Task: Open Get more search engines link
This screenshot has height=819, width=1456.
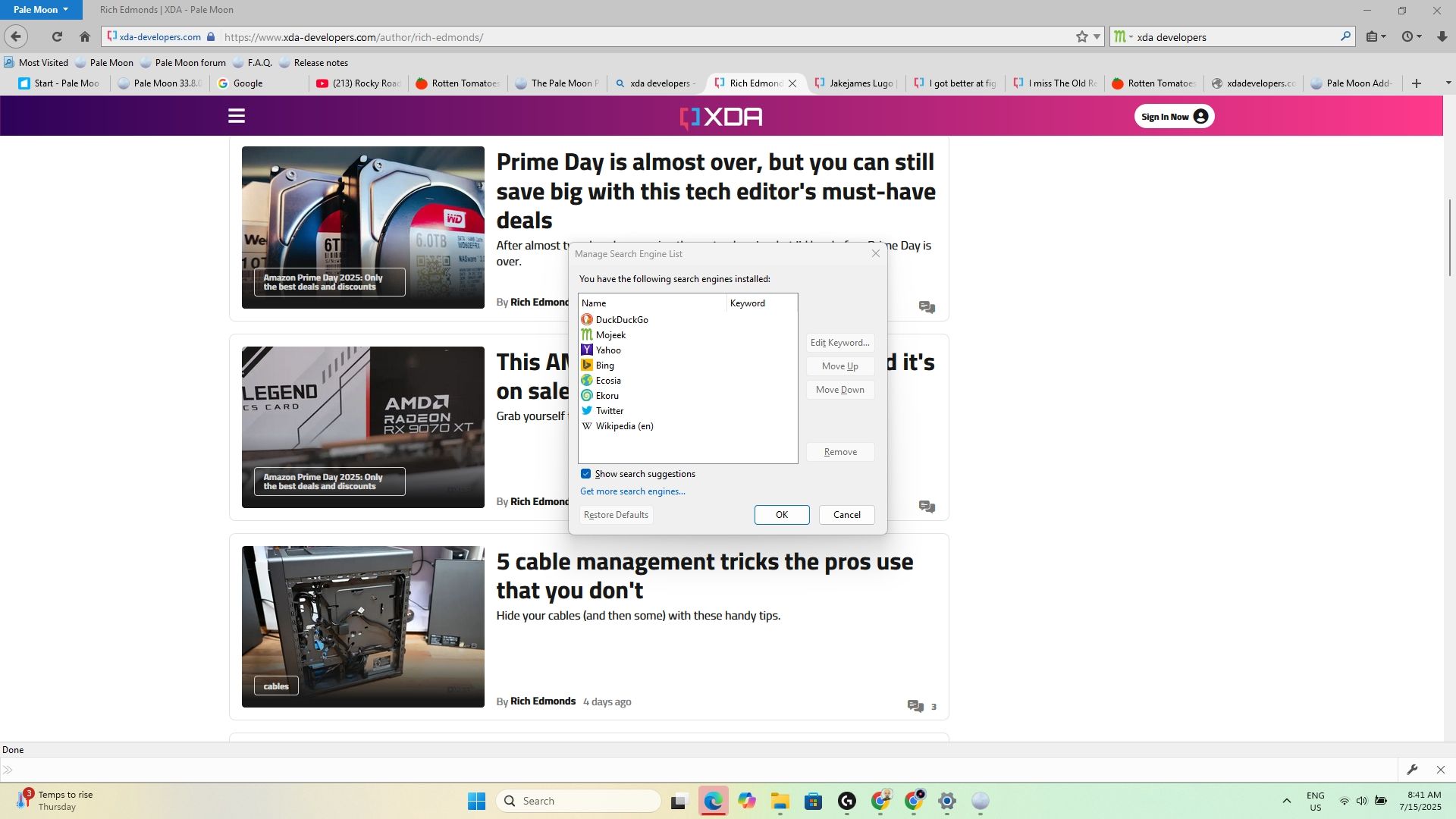Action: click(632, 491)
